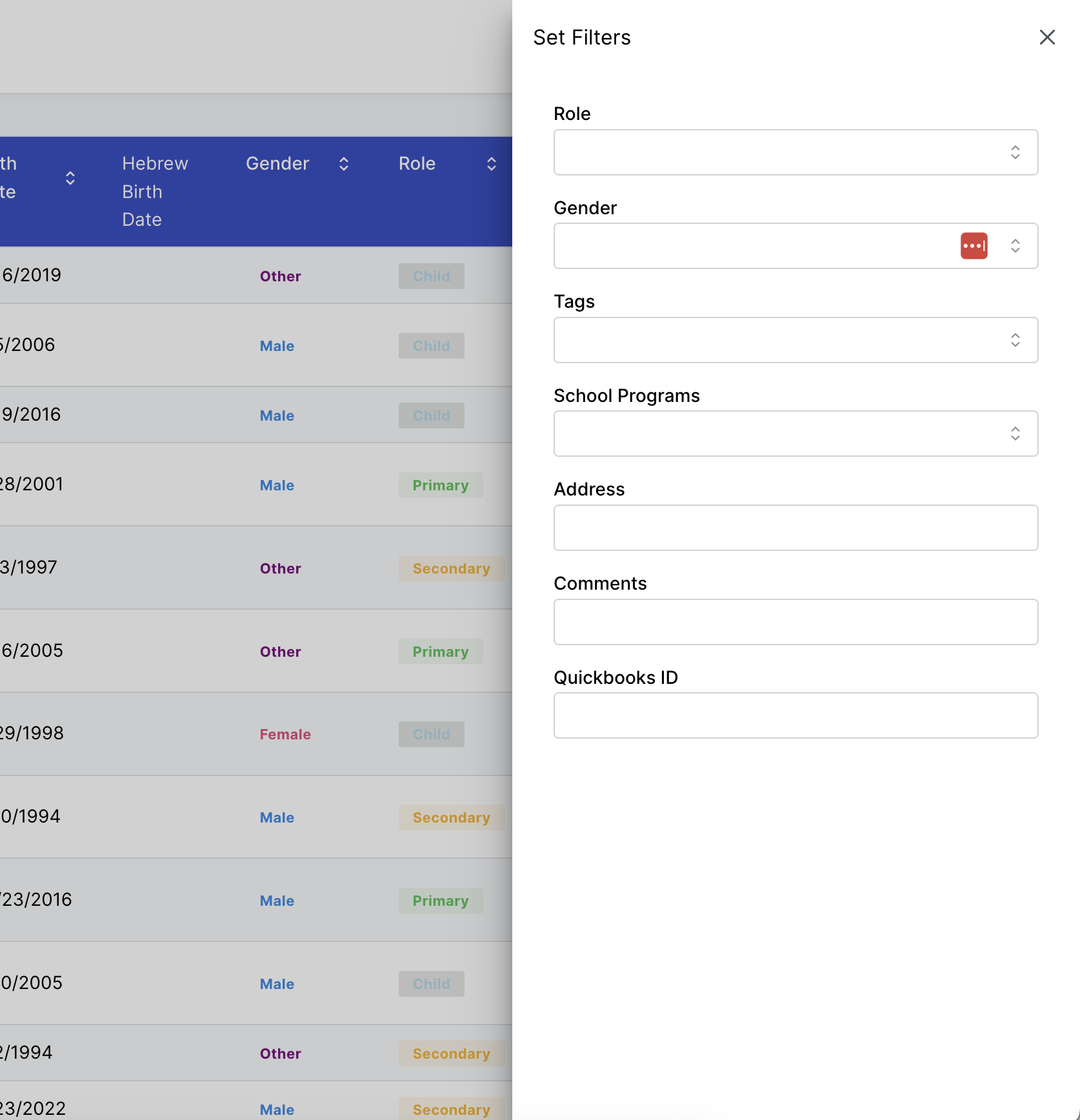The height and width of the screenshot is (1120, 1080).
Task: Type in the Comments filter field
Action: 795,622
